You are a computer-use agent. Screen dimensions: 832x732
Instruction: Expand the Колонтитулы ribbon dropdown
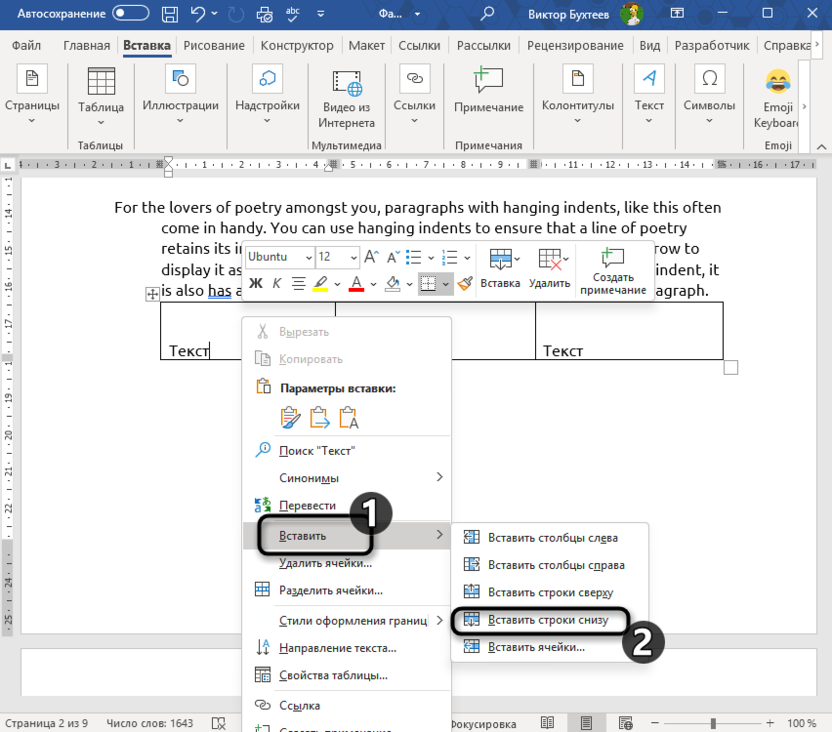(577, 121)
